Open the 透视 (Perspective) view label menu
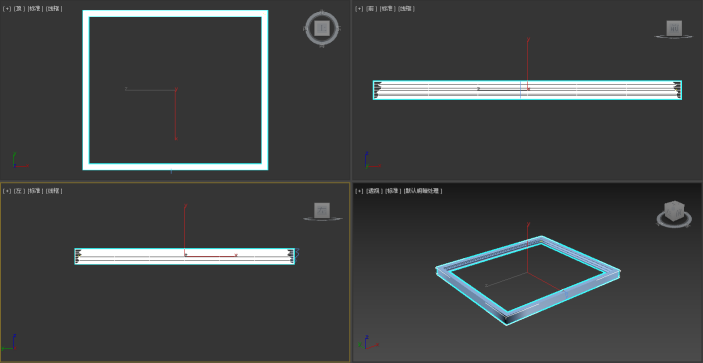 [x=374, y=191]
